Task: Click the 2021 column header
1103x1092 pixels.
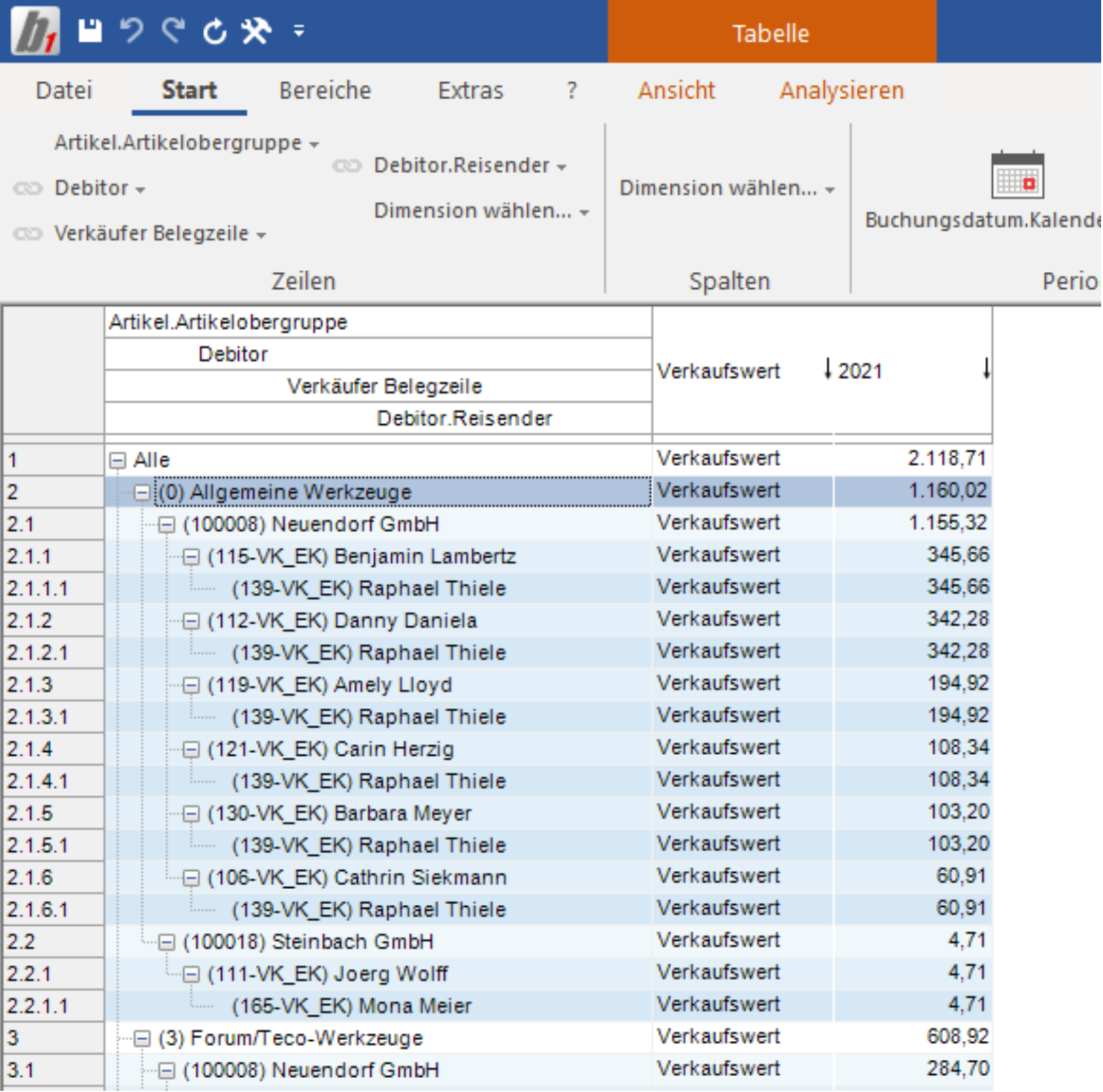Action: tap(913, 370)
